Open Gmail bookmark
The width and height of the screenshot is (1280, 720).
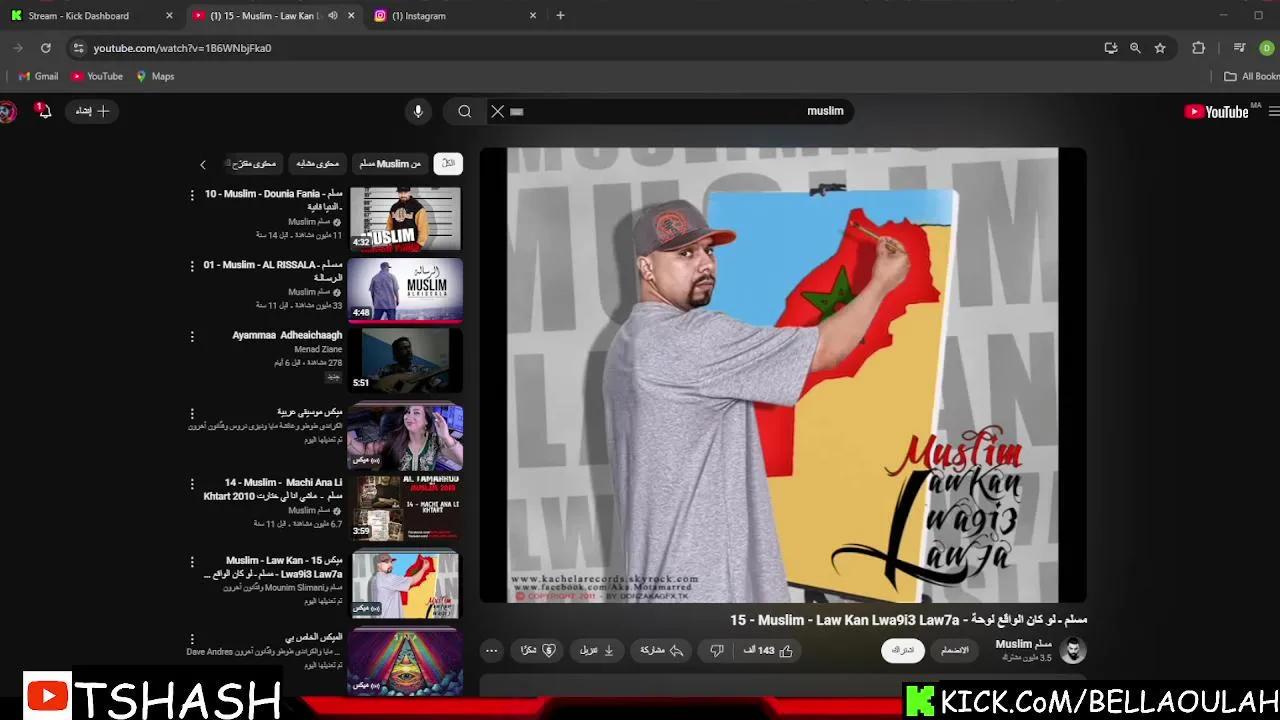point(38,76)
